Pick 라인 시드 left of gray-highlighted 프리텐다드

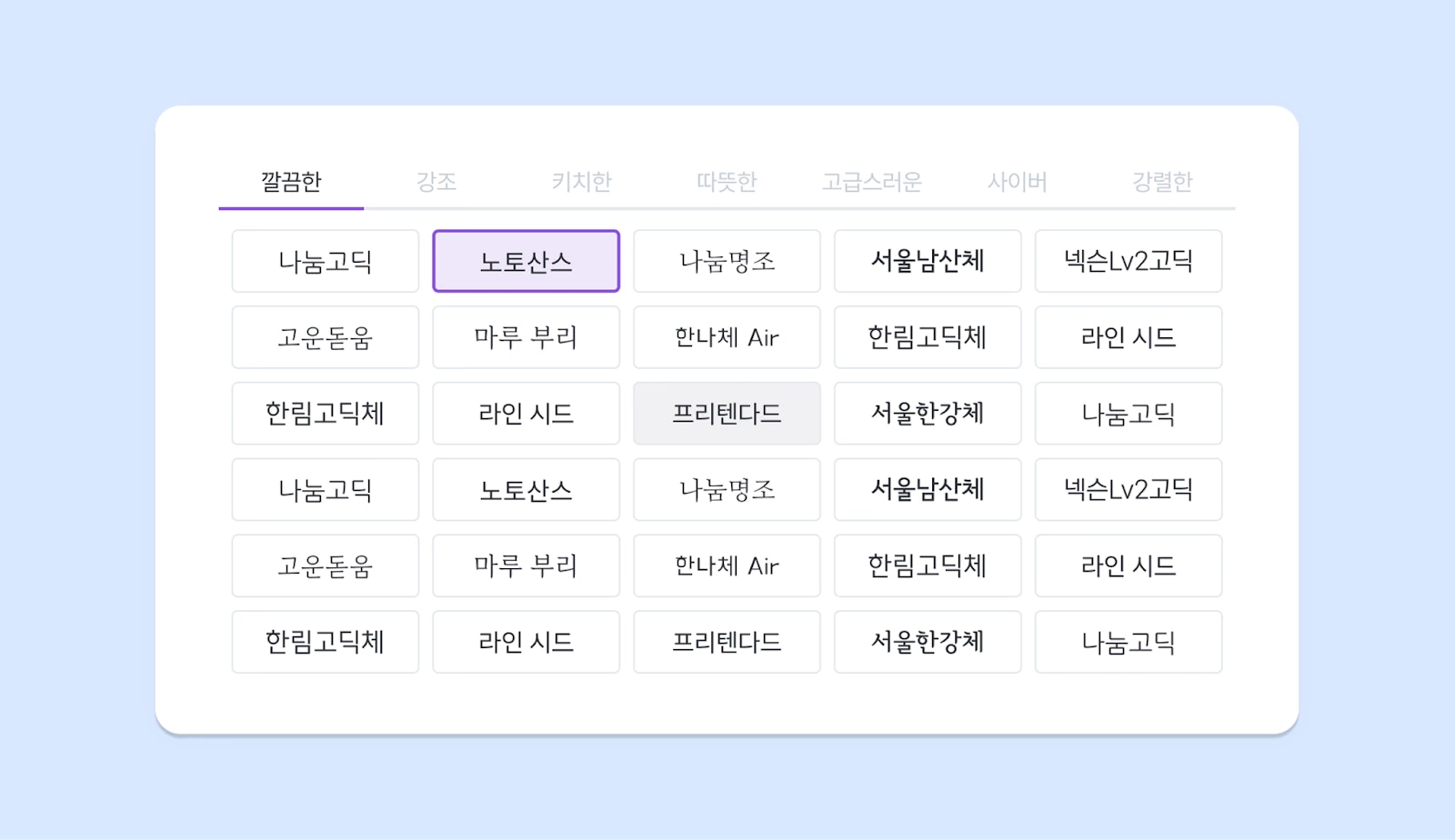527,414
